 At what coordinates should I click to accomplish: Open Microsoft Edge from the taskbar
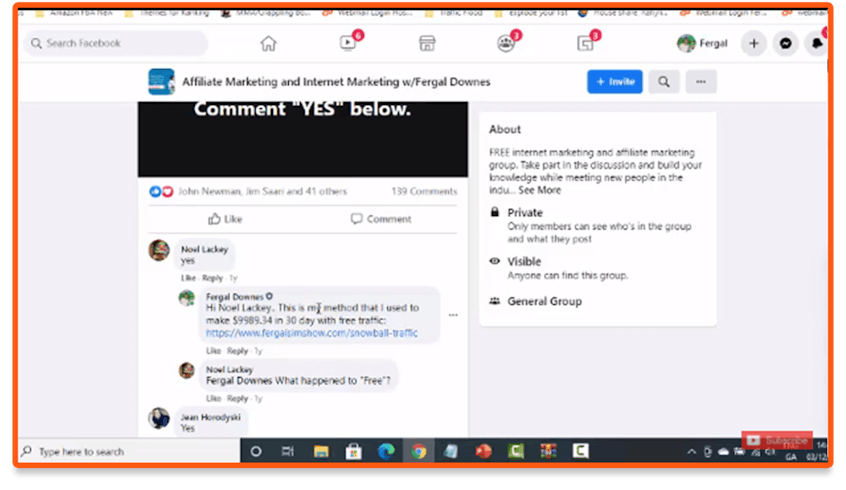[386, 451]
